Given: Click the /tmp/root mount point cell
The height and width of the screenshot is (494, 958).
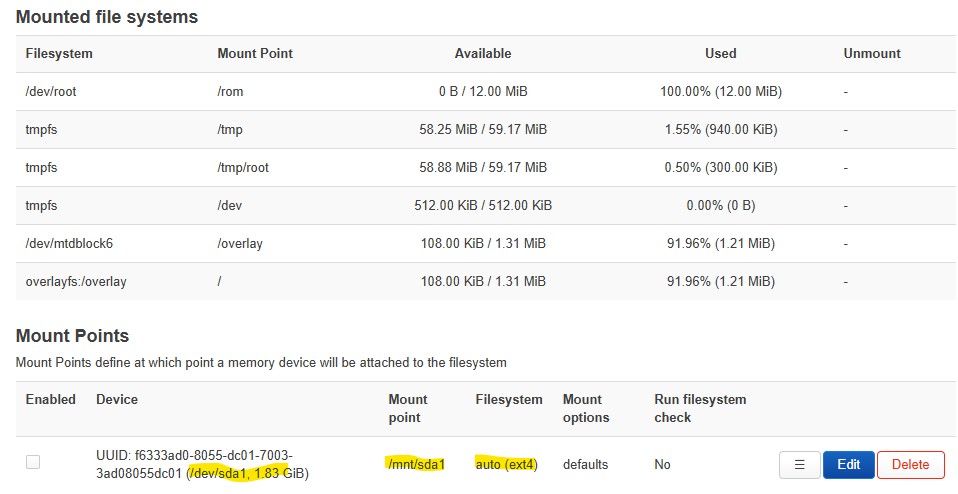Looking at the screenshot, I should 243,167.
